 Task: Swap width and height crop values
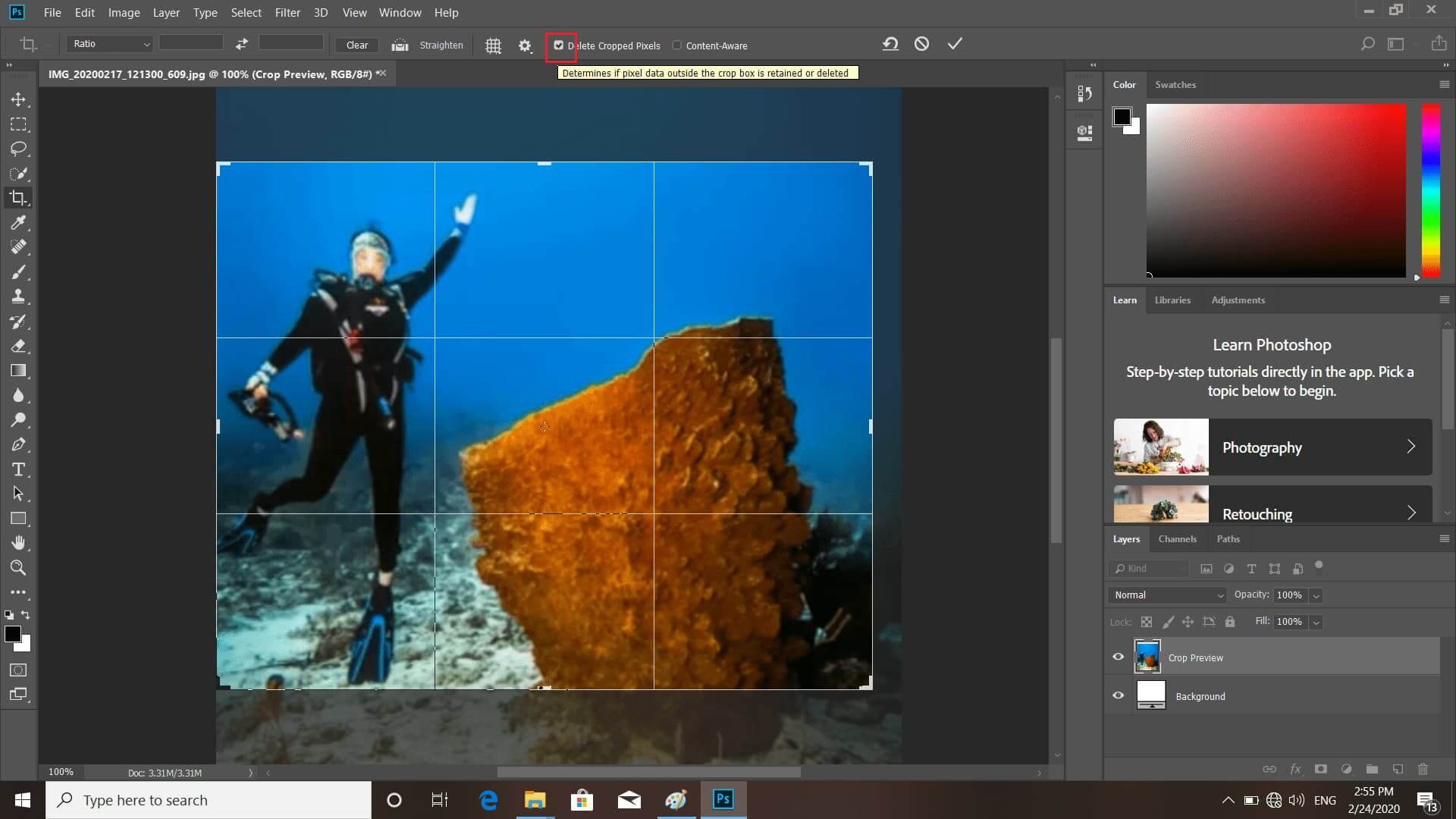[x=241, y=44]
